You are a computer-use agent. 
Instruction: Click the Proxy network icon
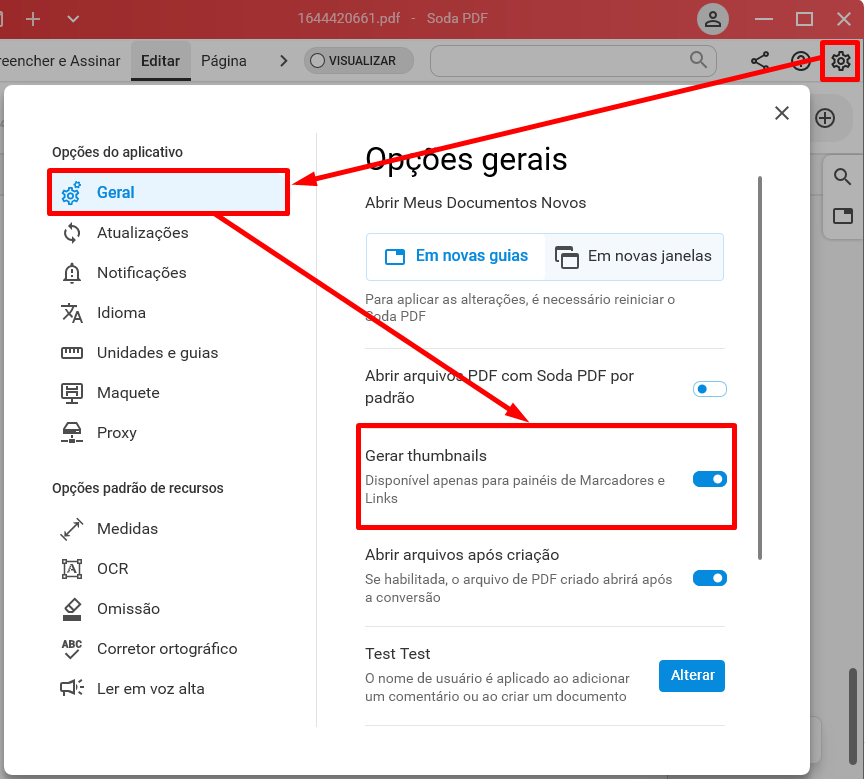click(72, 433)
